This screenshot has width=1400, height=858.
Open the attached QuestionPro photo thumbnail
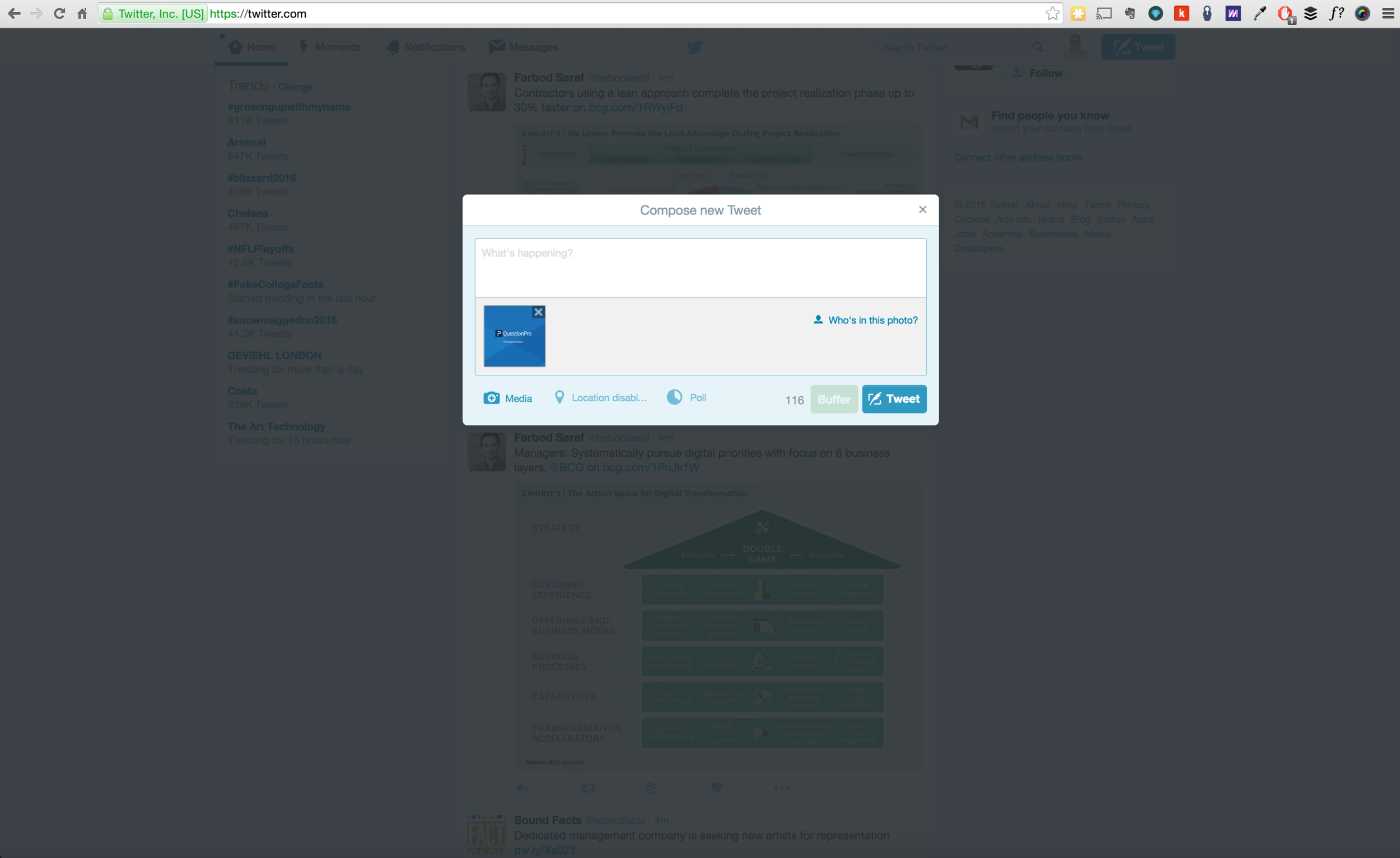pyautogui.click(x=514, y=336)
